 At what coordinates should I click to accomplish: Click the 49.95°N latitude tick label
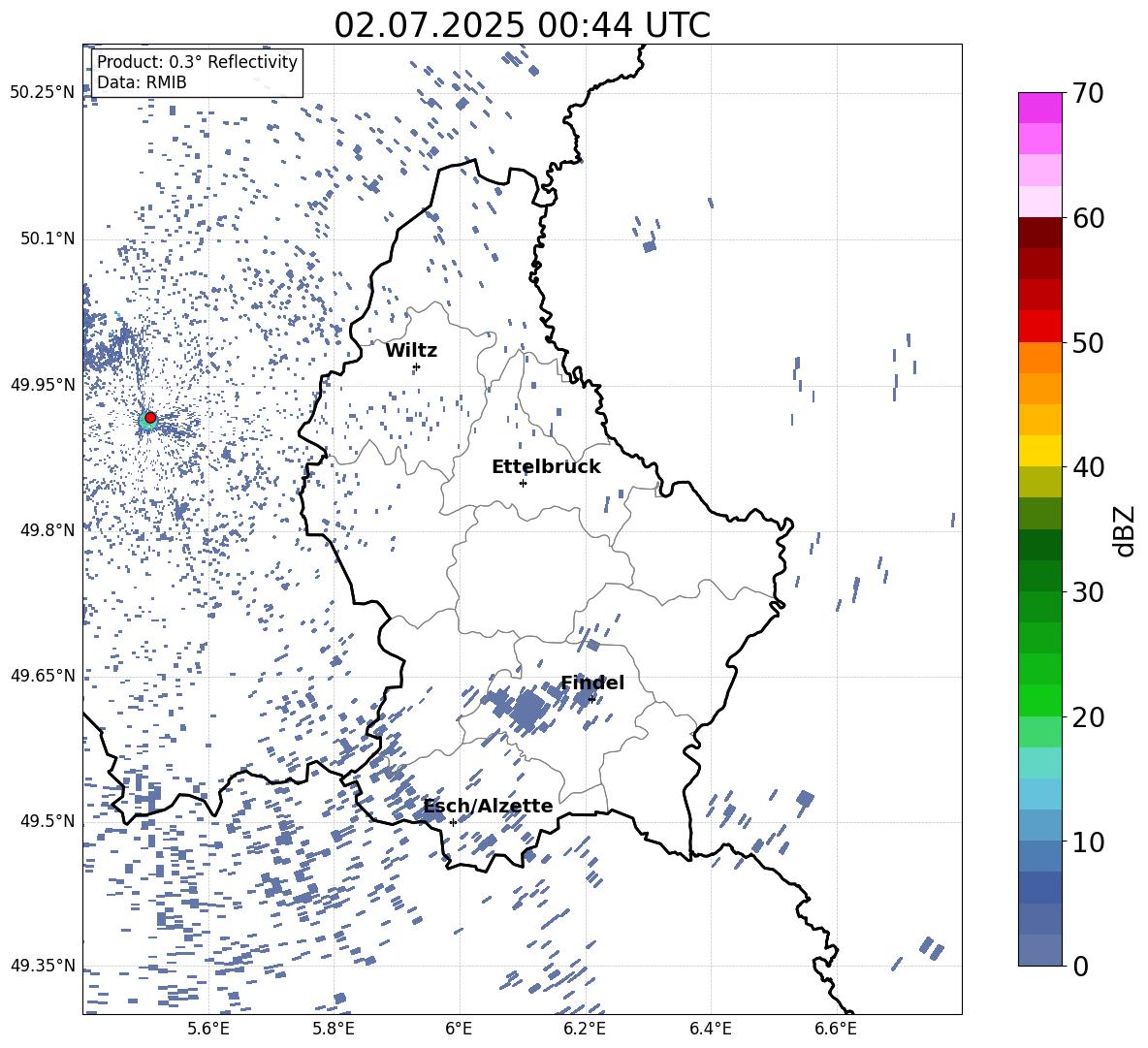coord(43,384)
